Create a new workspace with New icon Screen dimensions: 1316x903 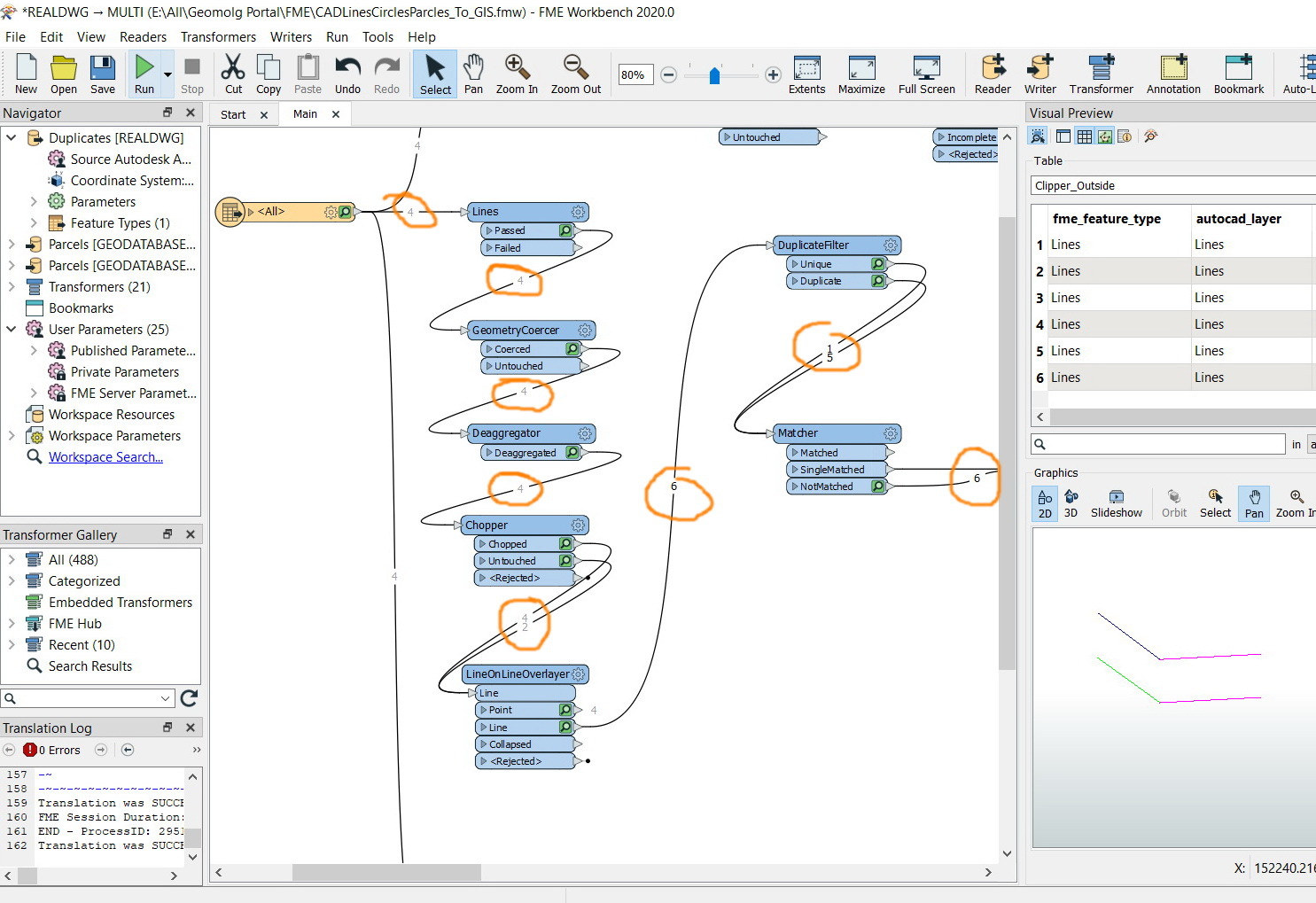click(x=26, y=74)
